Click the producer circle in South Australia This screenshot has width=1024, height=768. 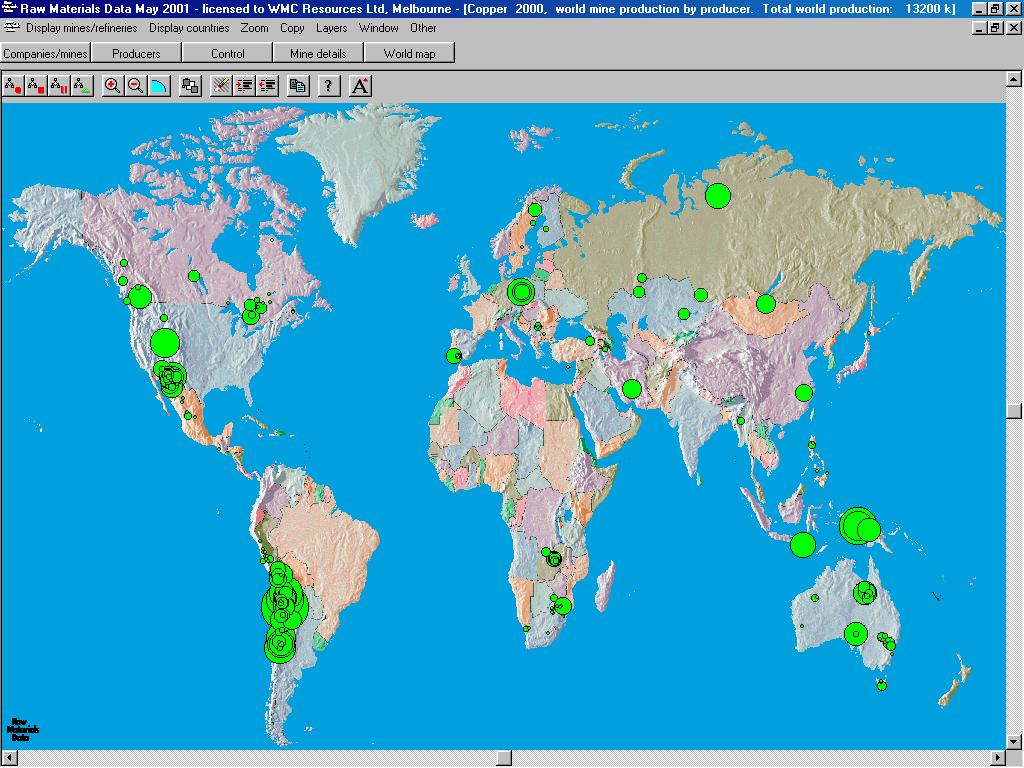pyautogui.click(x=856, y=633)
